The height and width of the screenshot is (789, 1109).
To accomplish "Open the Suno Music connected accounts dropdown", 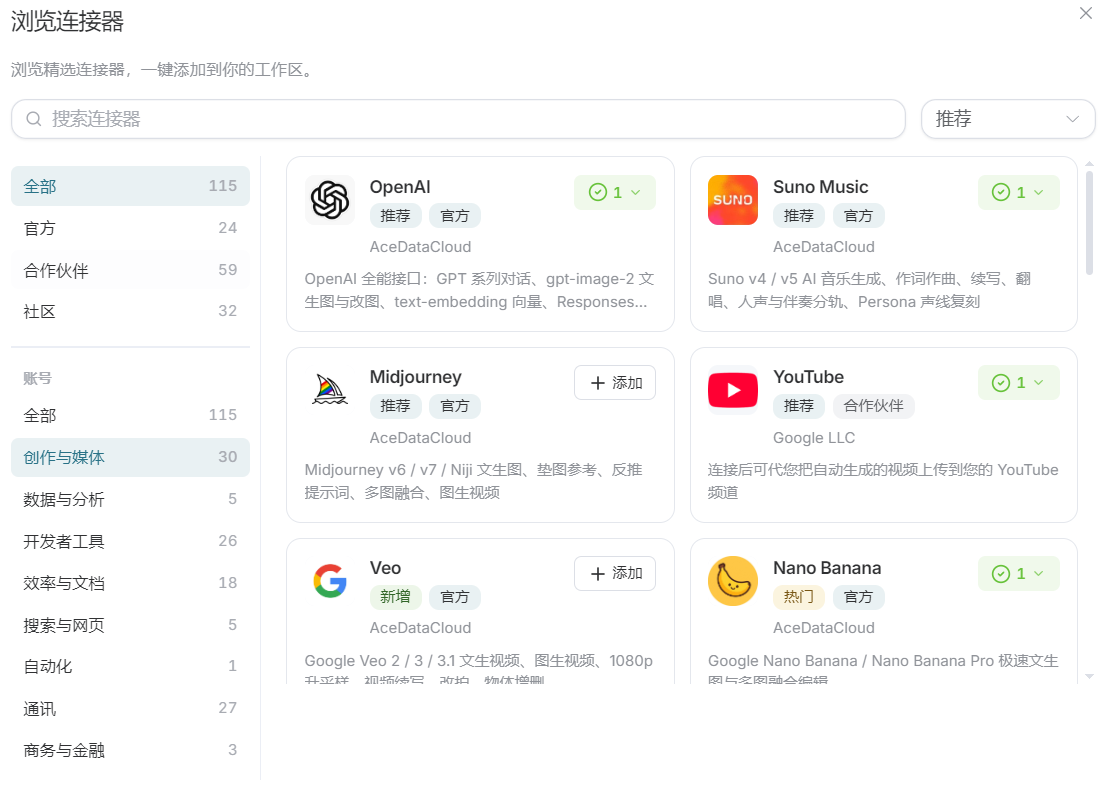I will point(1018,192).
